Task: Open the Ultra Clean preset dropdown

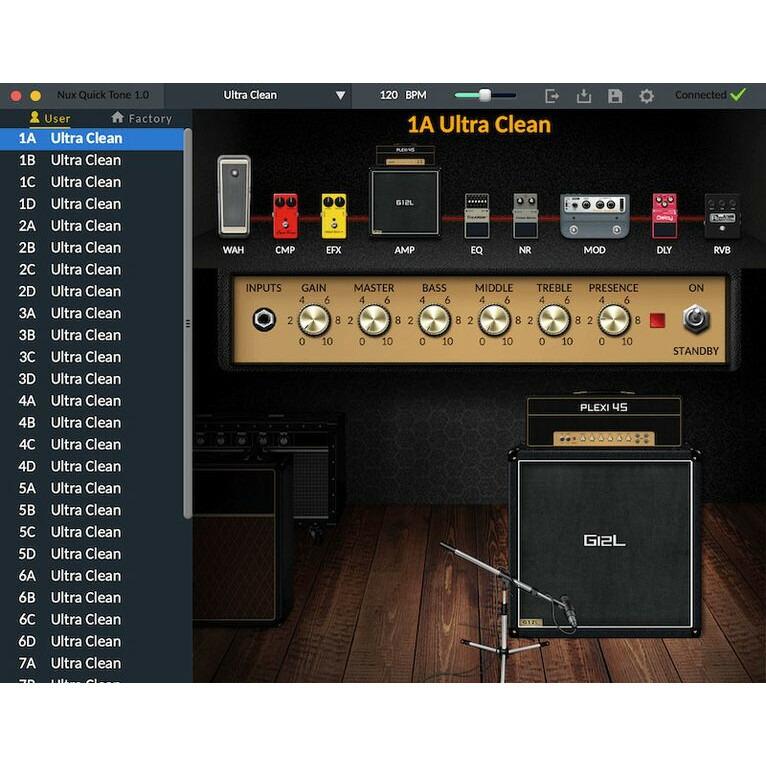Action: 284,95
